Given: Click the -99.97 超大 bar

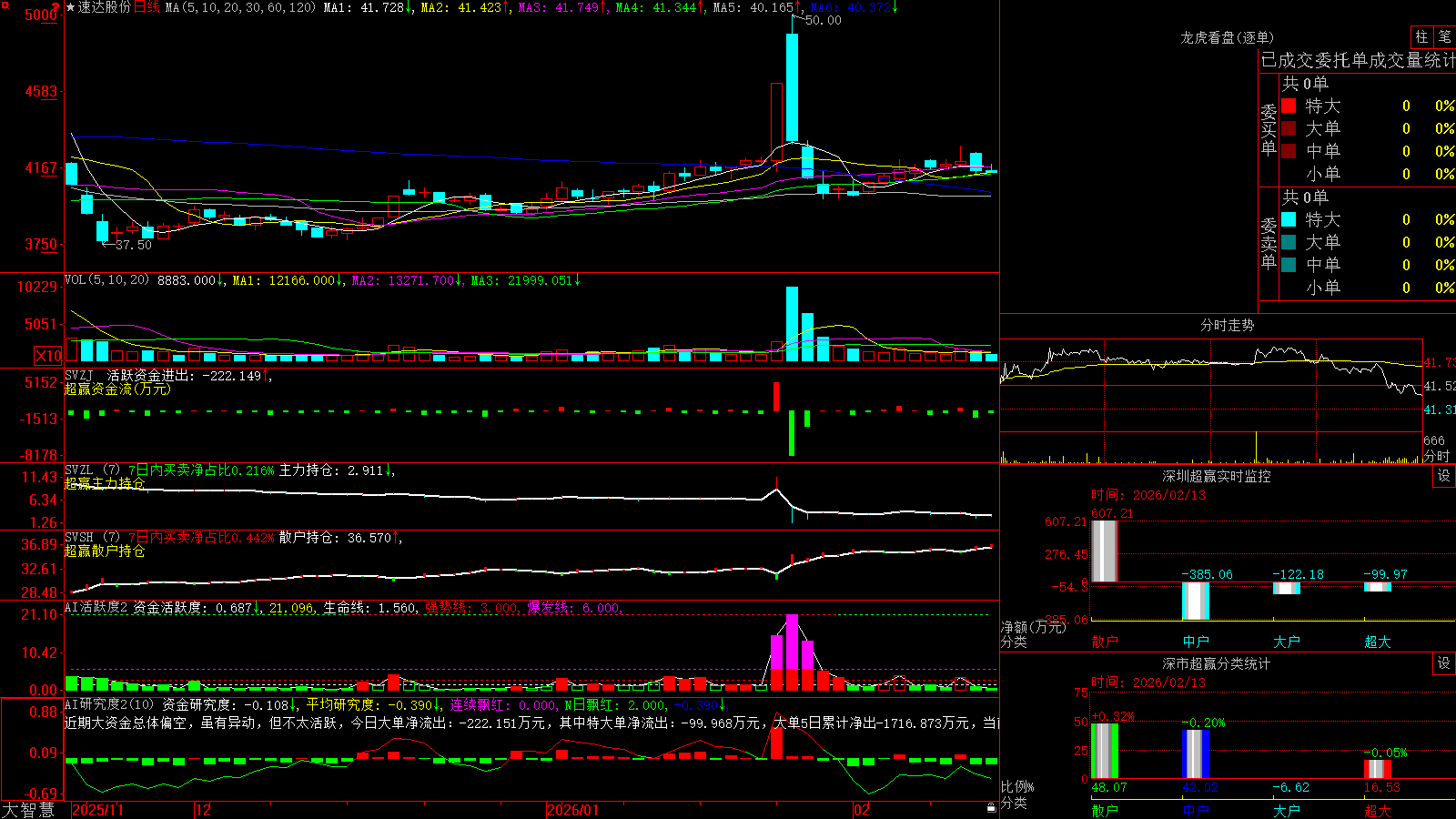Looking at the screenshot, I should click(1378, 587).
